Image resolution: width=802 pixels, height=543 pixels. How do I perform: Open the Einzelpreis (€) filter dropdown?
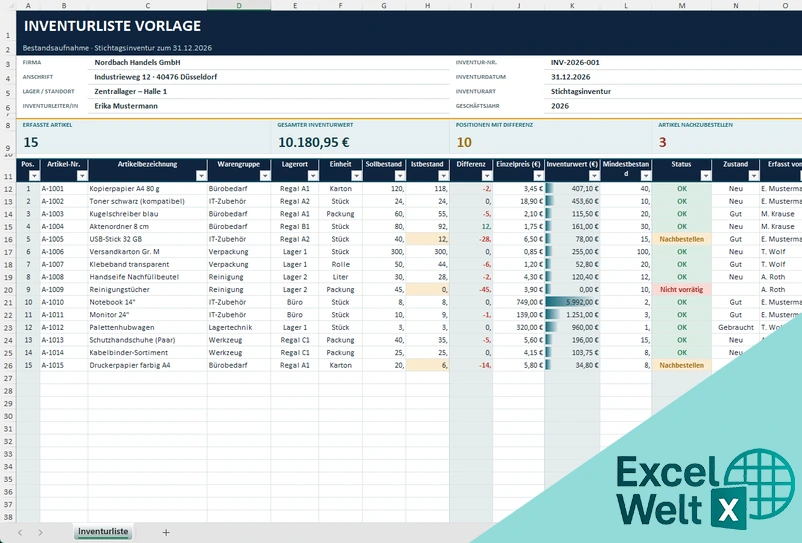point(538,176)
